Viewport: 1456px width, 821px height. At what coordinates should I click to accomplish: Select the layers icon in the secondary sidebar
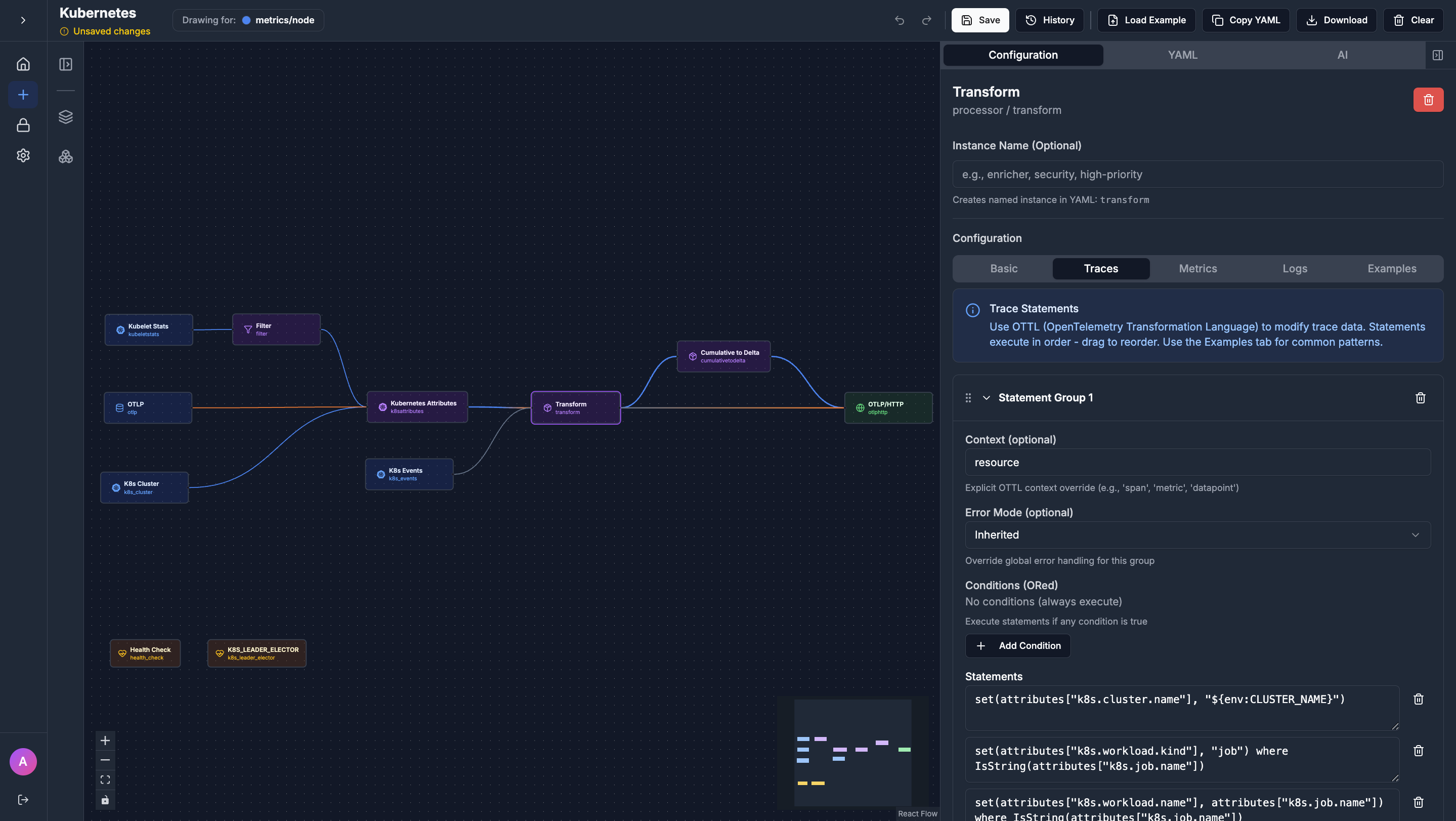tap(66, 117)
